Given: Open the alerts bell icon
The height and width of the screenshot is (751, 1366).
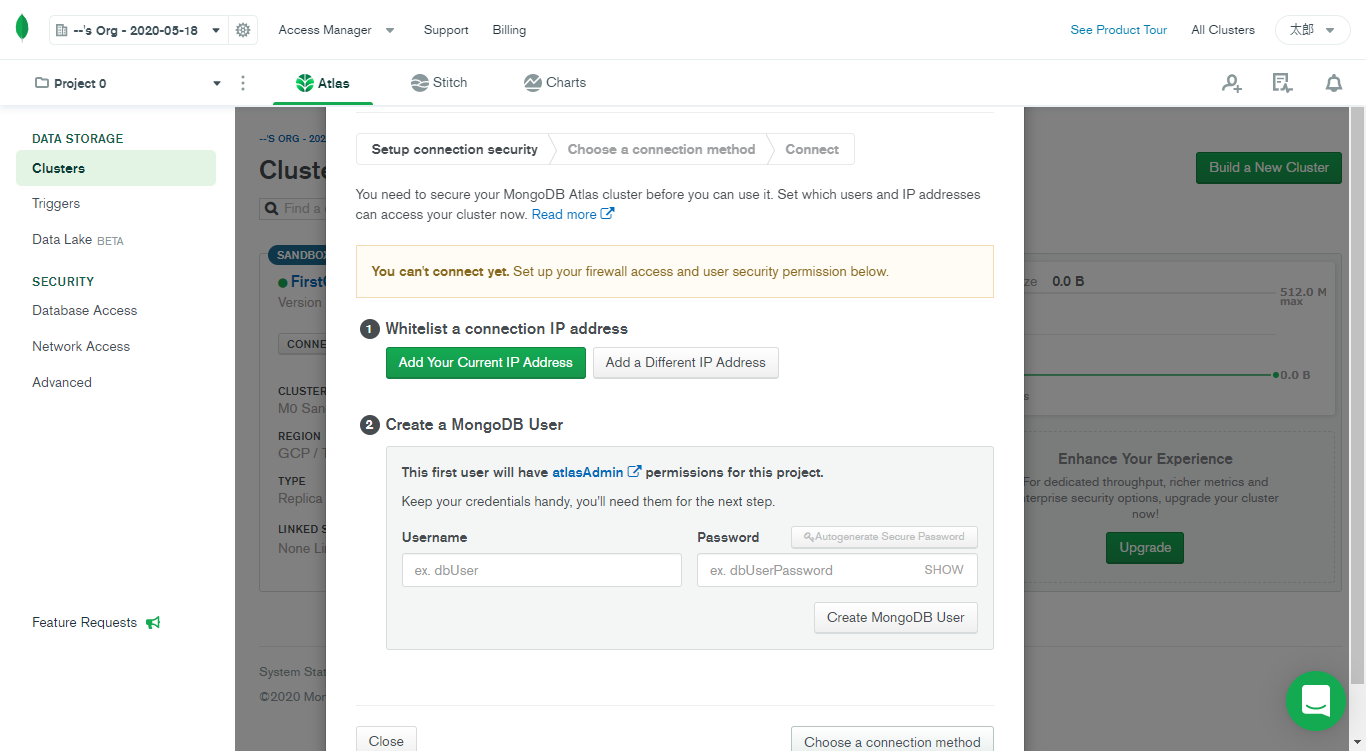Looking at the screenshot, I should pos(1333,83).
